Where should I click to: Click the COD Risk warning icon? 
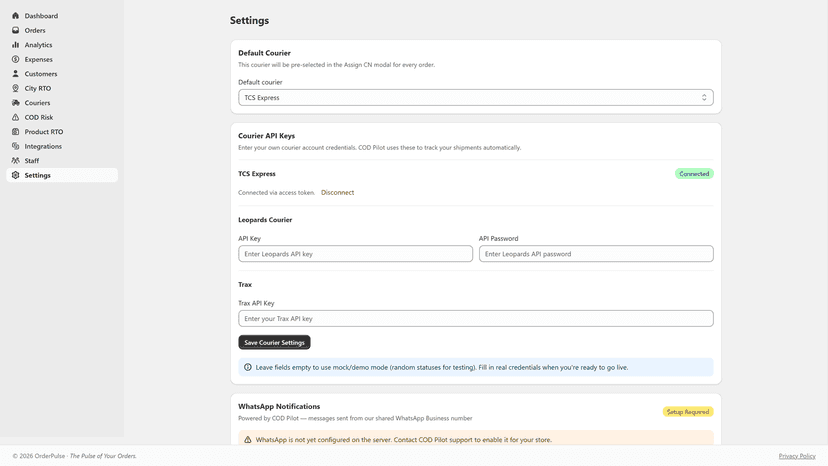(15, 117)
